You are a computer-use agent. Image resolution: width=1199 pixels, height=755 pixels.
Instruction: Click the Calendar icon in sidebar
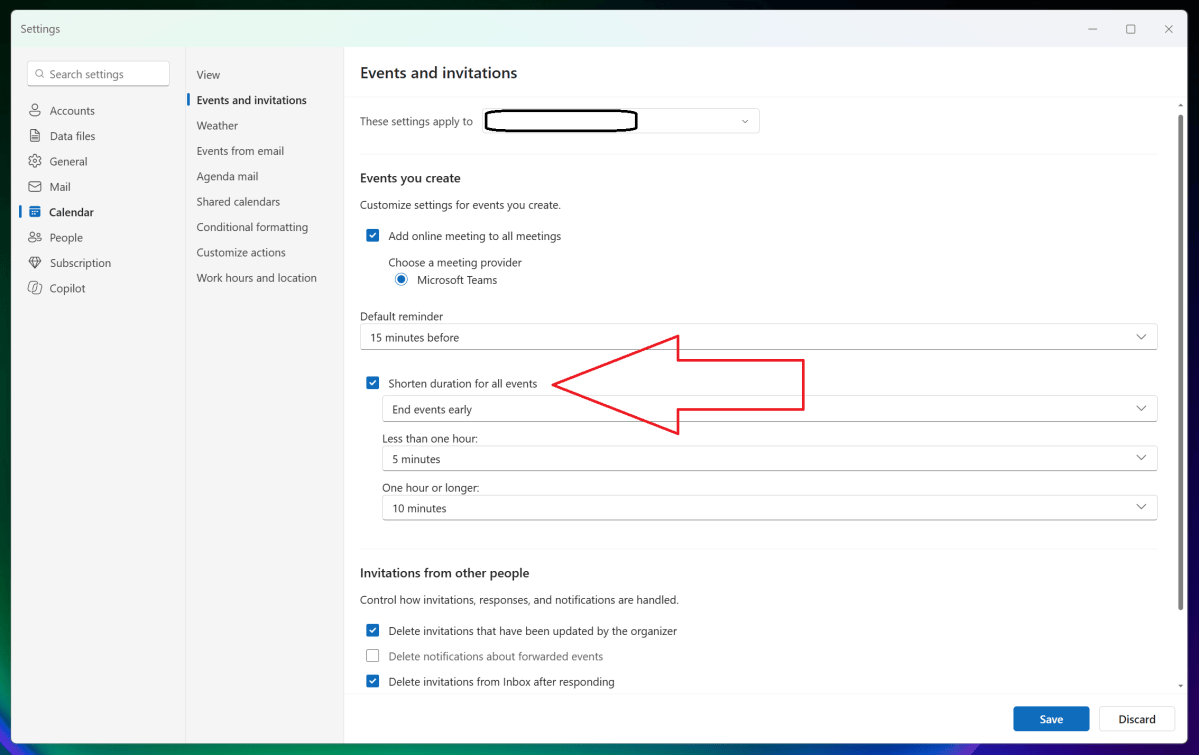click(34, 211)
